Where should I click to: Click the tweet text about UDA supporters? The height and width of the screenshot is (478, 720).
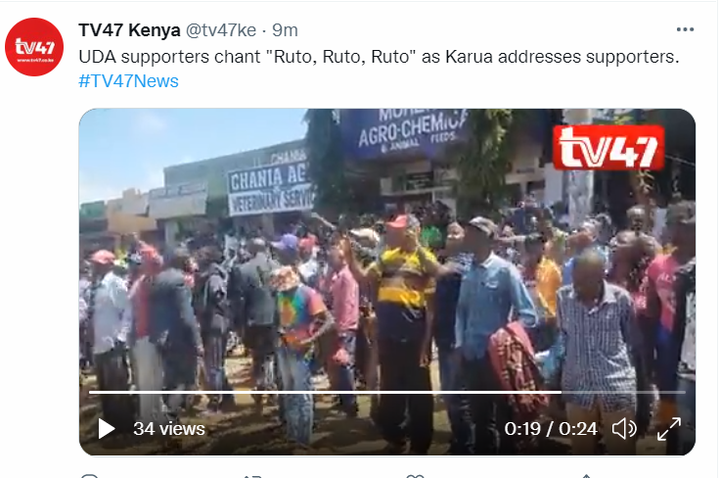(379, 57)
